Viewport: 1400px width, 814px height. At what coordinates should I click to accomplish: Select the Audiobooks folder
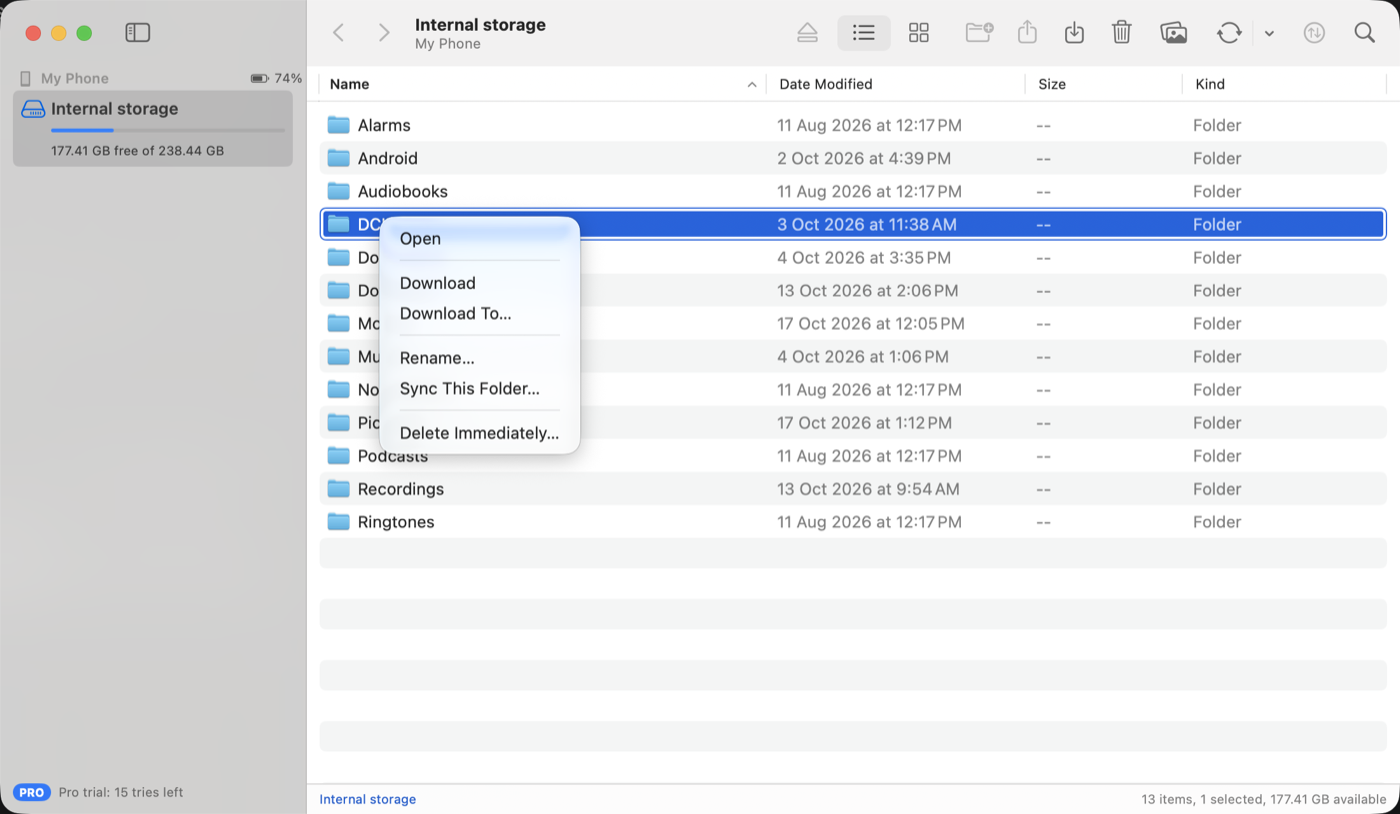(853, 191)
